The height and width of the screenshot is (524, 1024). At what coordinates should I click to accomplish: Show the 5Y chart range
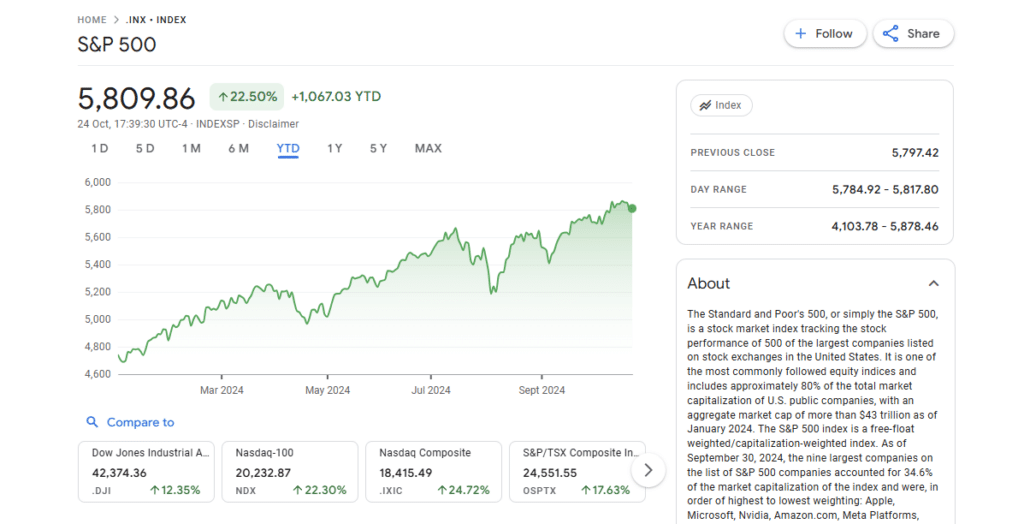(378, 148)
